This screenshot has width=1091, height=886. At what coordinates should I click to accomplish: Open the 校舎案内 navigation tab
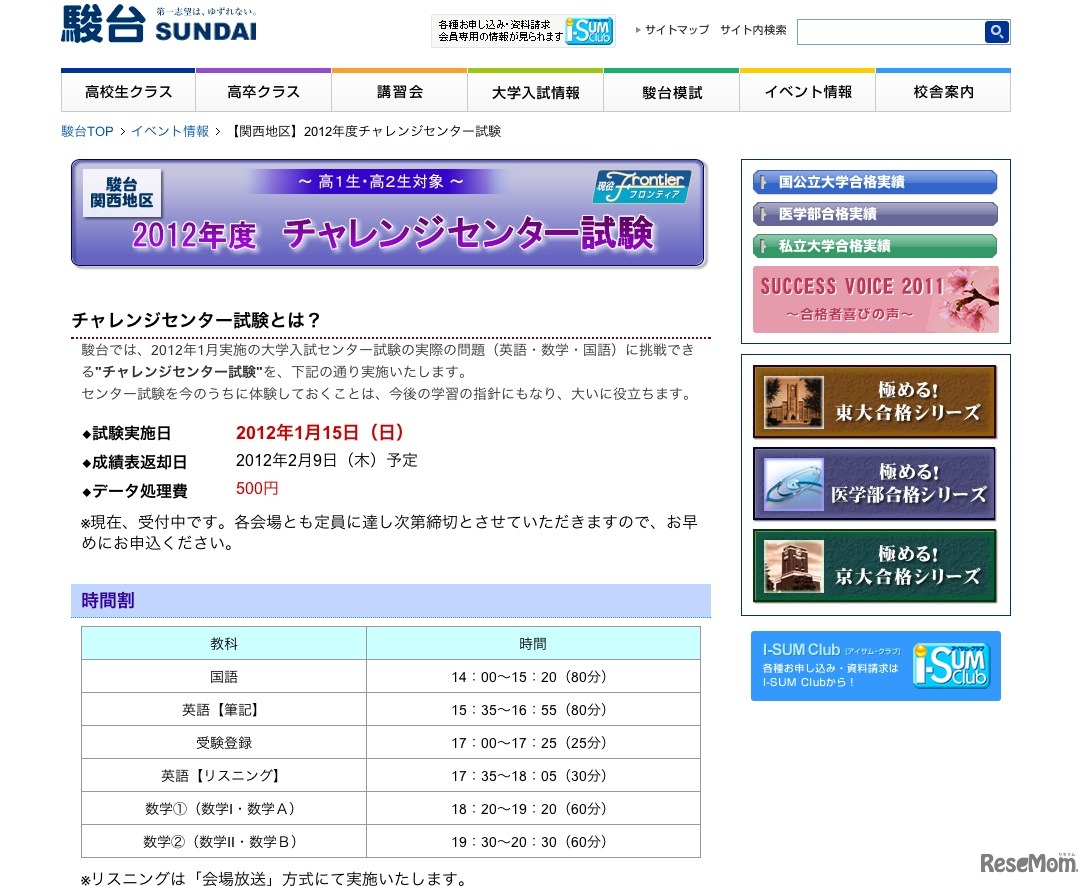tap(942, 92)
